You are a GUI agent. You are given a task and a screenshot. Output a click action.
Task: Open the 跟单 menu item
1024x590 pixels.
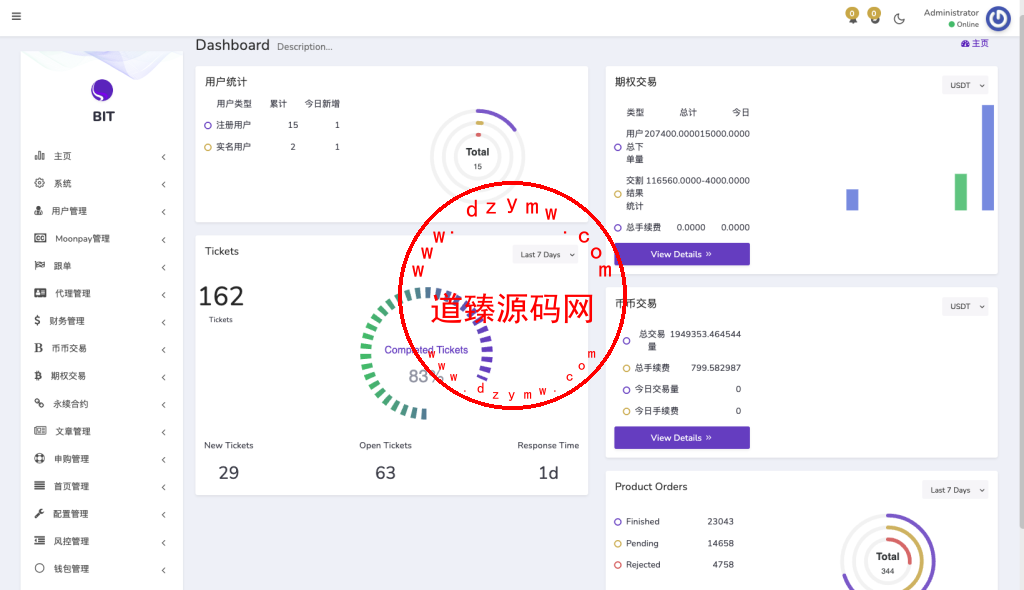pyautogui.click(x=101, y=266)
